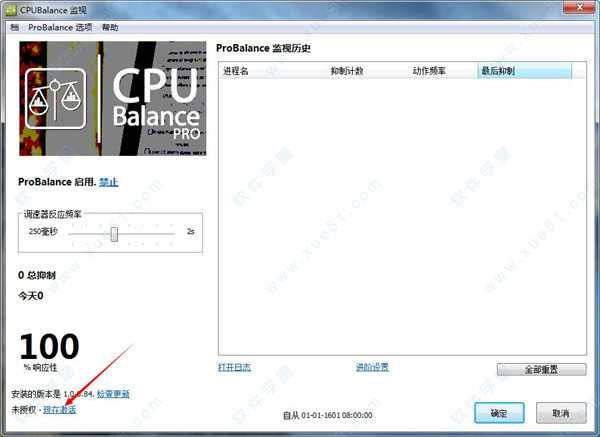Click the 取消 button

point(561,413)
